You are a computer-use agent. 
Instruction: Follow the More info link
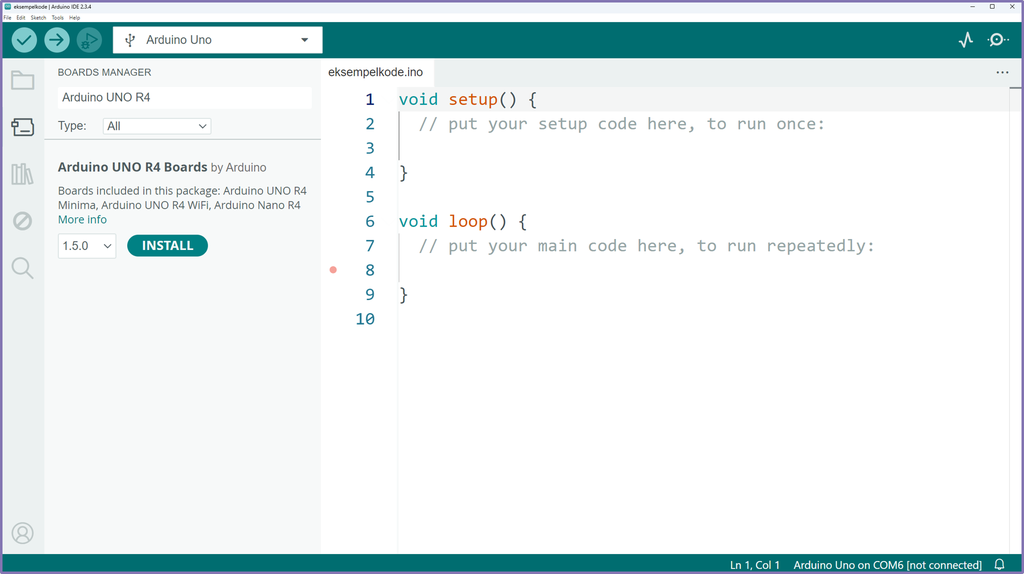click(x=82, y=219)
